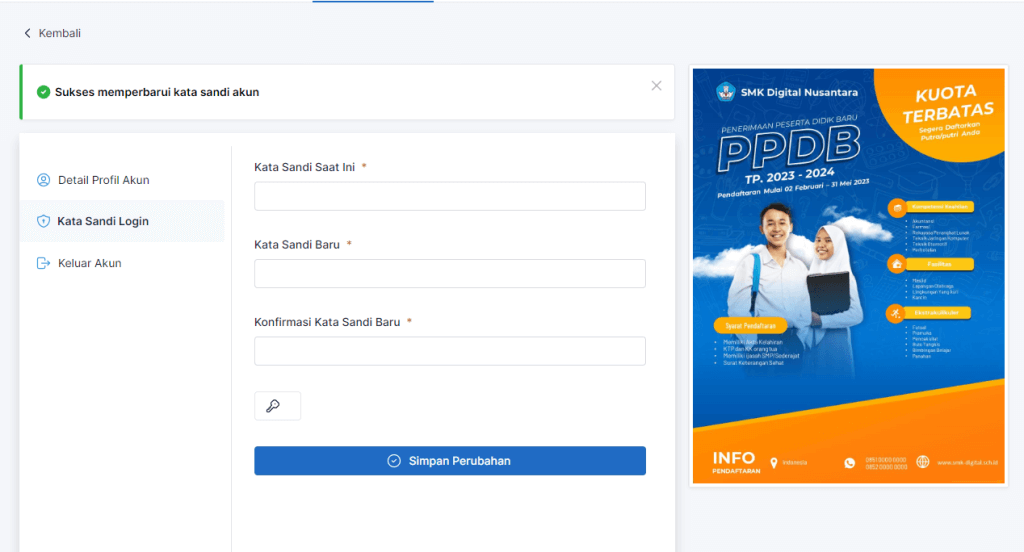Click the WhatsApp icon on the poster
This screenshot has height=552, width=1024.
[850, 462]
